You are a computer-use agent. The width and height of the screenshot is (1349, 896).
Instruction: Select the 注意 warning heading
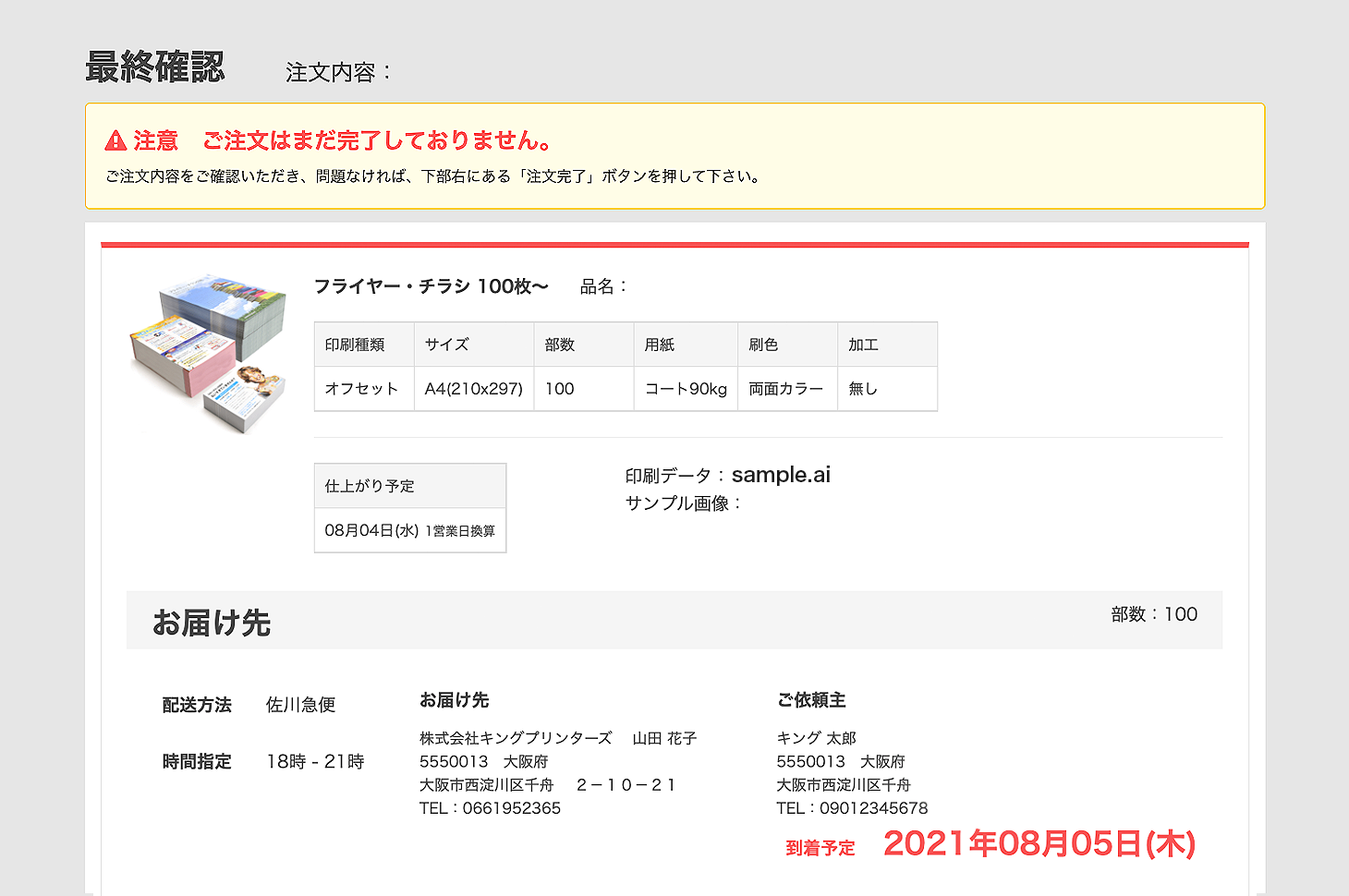[x=153, y=140]
